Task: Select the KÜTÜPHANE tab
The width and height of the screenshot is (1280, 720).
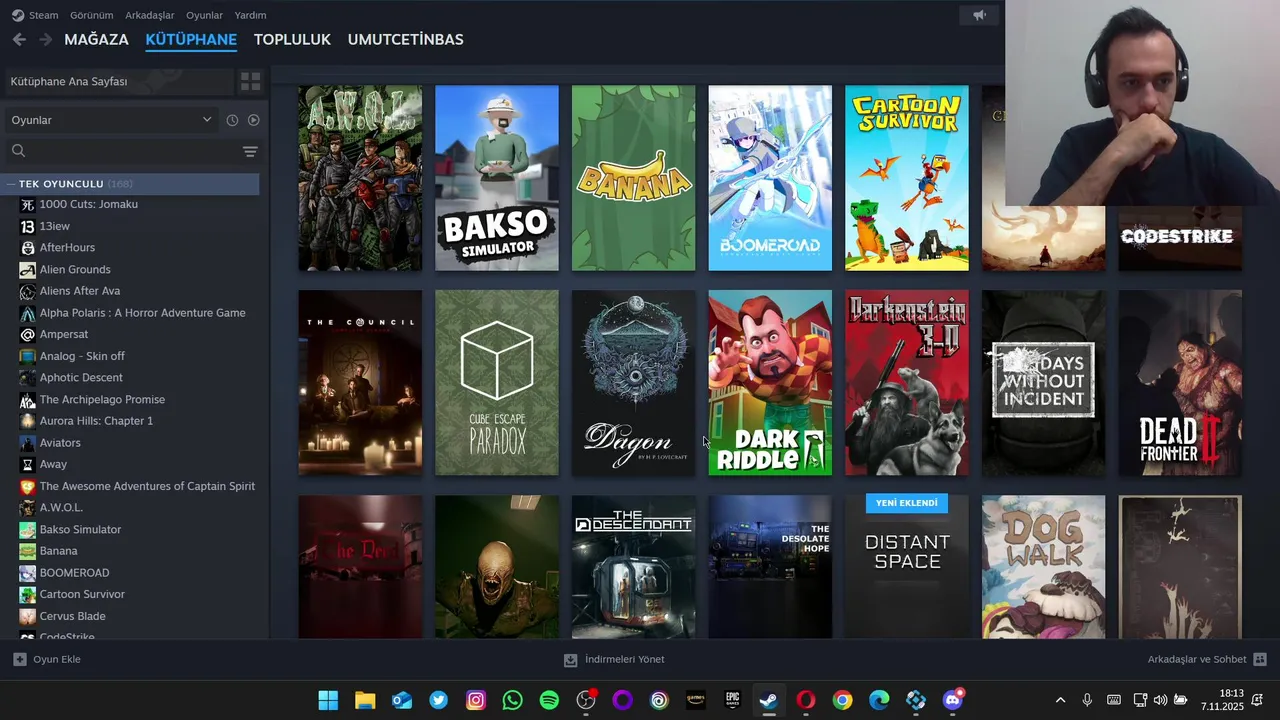Action: point(191,39)
